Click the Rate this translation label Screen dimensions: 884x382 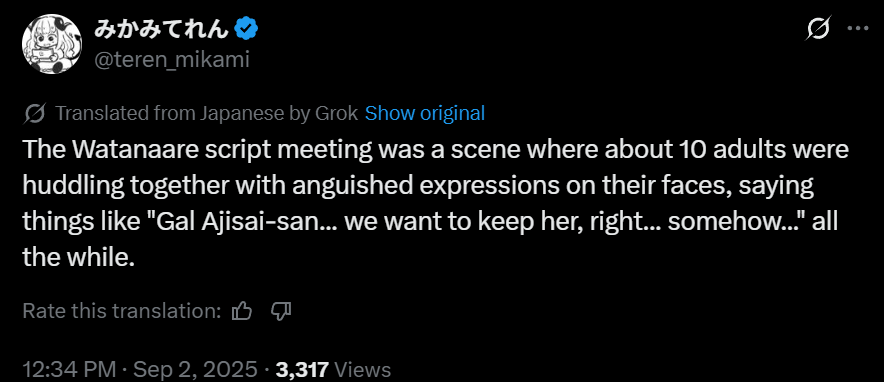tap(121, 310)
